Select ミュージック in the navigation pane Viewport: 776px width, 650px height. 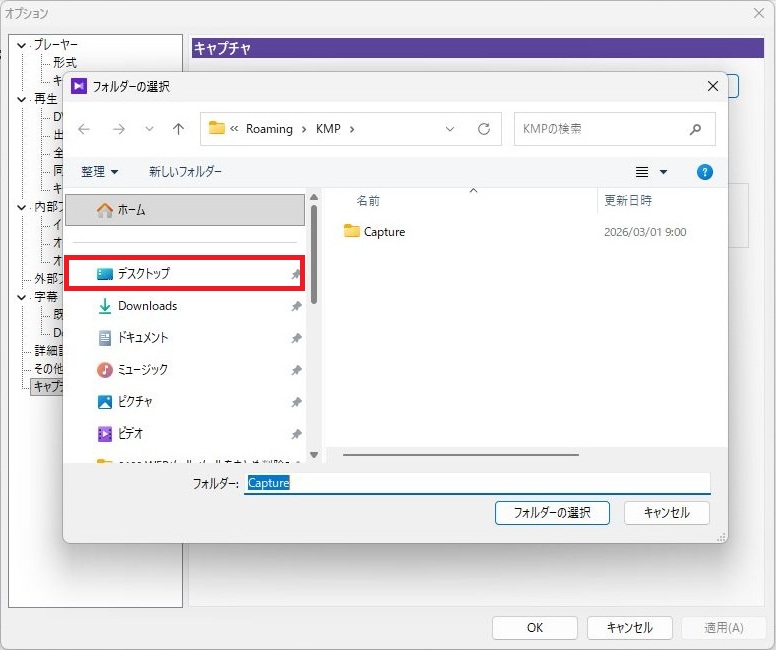(142, 370)
